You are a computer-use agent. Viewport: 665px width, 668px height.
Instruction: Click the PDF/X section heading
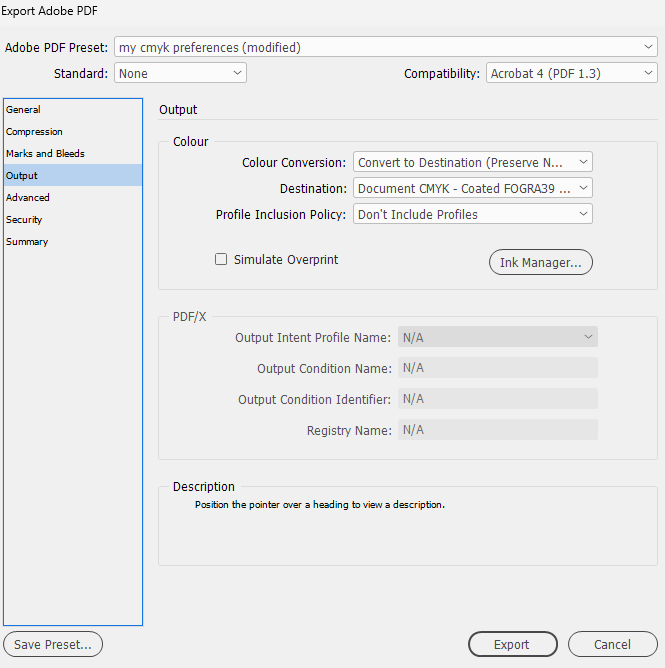(x=190, y=317)
